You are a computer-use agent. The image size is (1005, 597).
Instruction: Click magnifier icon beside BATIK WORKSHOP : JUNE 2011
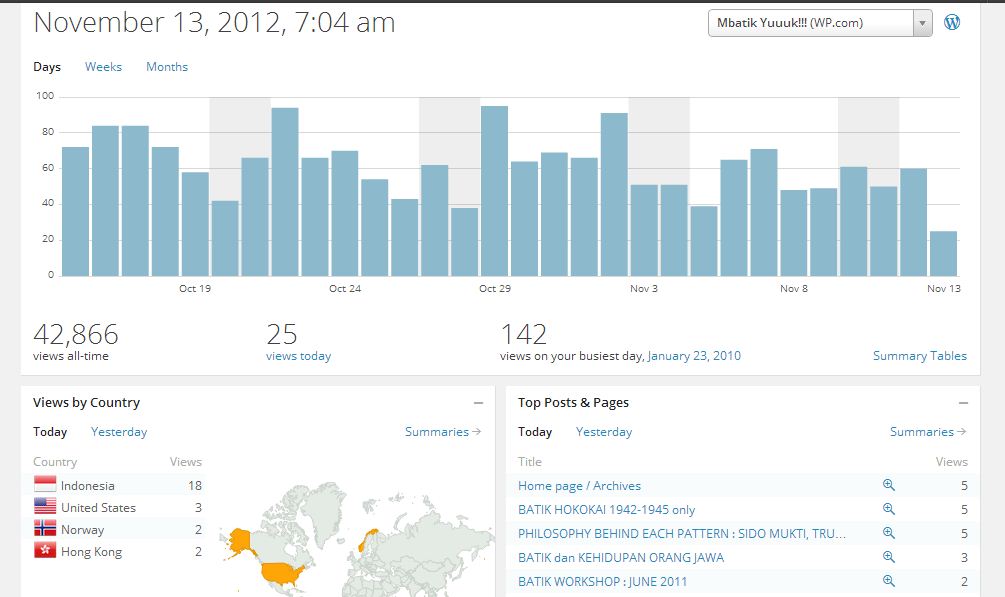point(888,581)
